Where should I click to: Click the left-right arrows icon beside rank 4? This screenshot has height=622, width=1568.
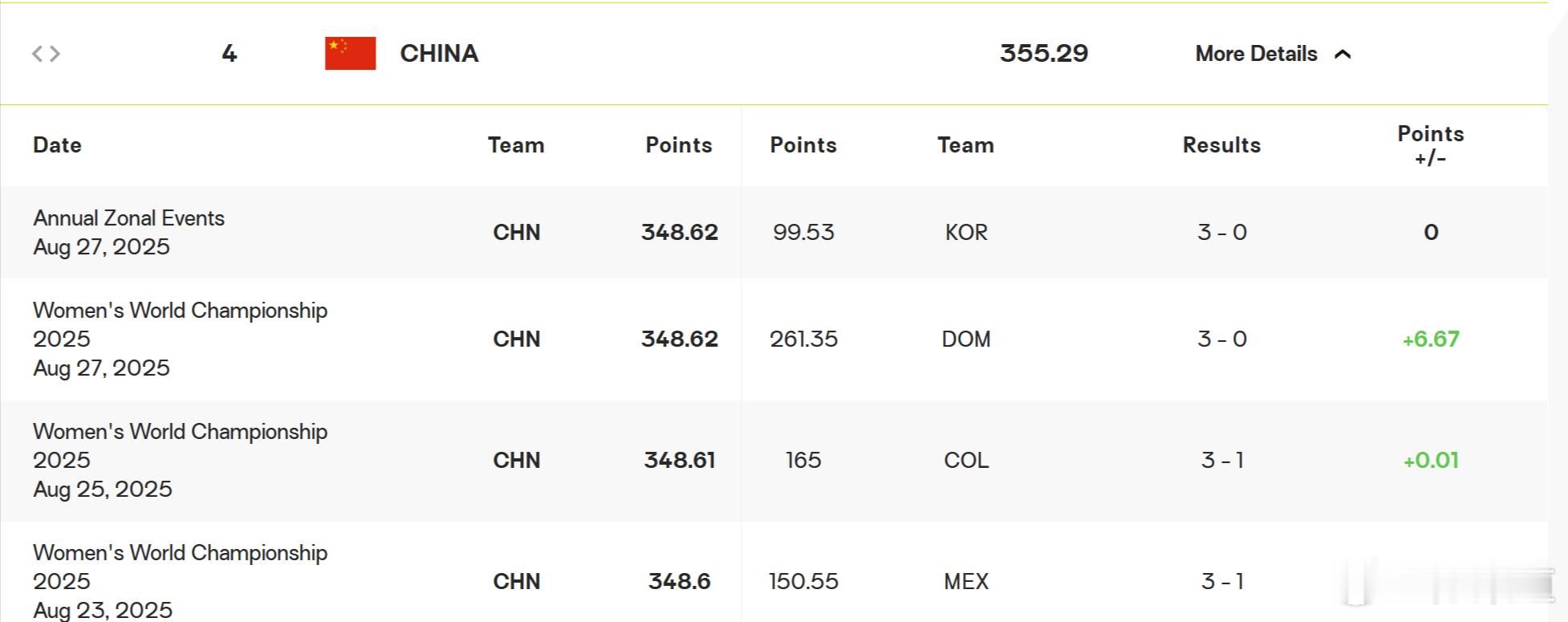[46, 54]
